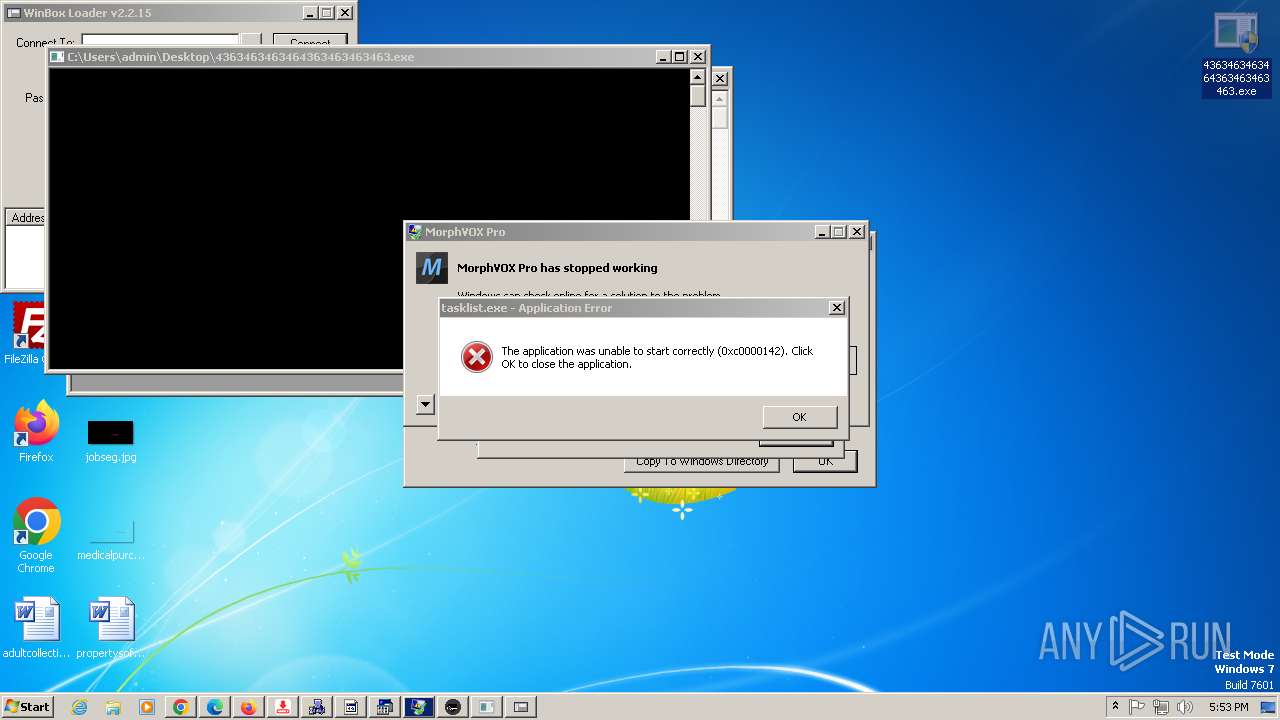Open the grey panel taskbar item
Viewport: 1280px width, 720px height.
click(487, 707)
